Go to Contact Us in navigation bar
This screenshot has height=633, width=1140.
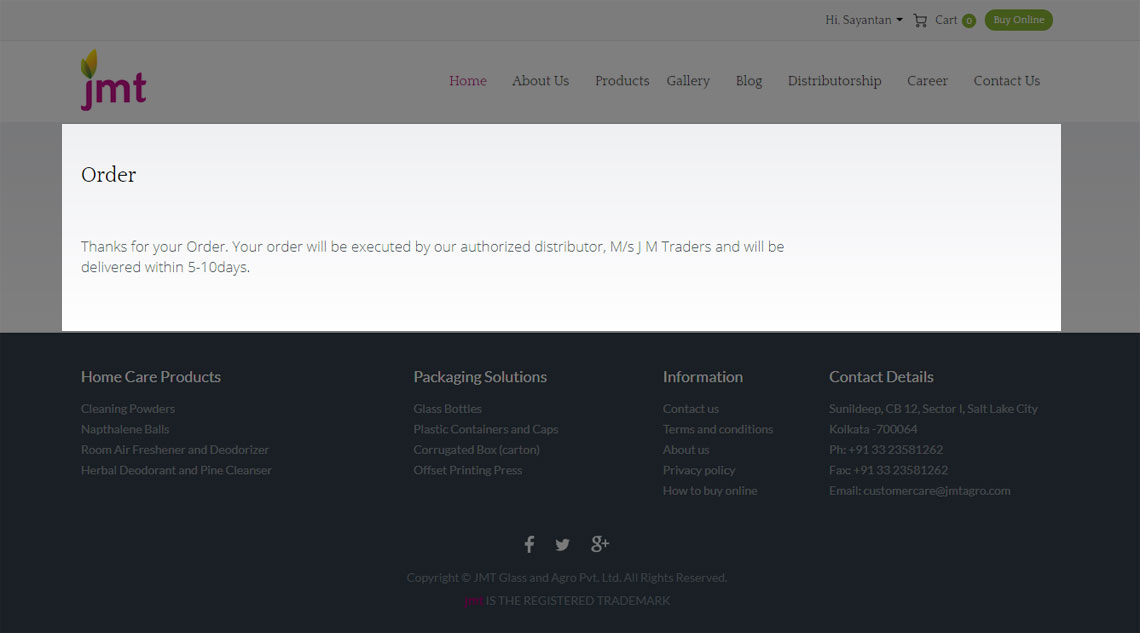pyautogui.click(x=1006, y=81)
